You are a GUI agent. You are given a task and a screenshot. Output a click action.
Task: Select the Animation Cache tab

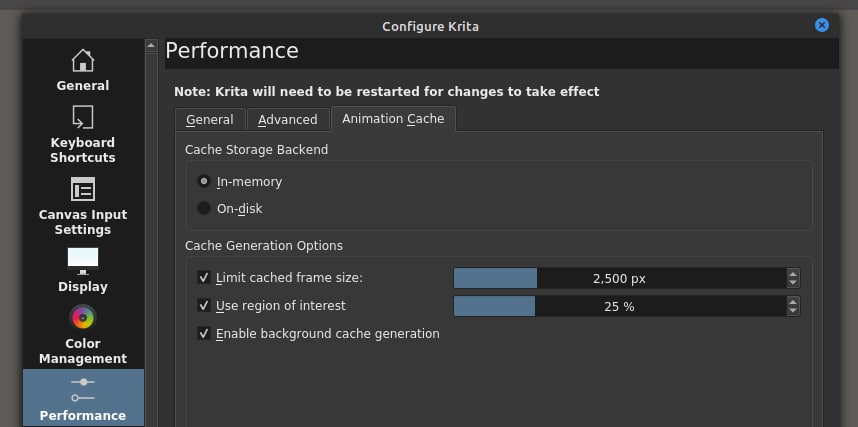click(393, 119)
